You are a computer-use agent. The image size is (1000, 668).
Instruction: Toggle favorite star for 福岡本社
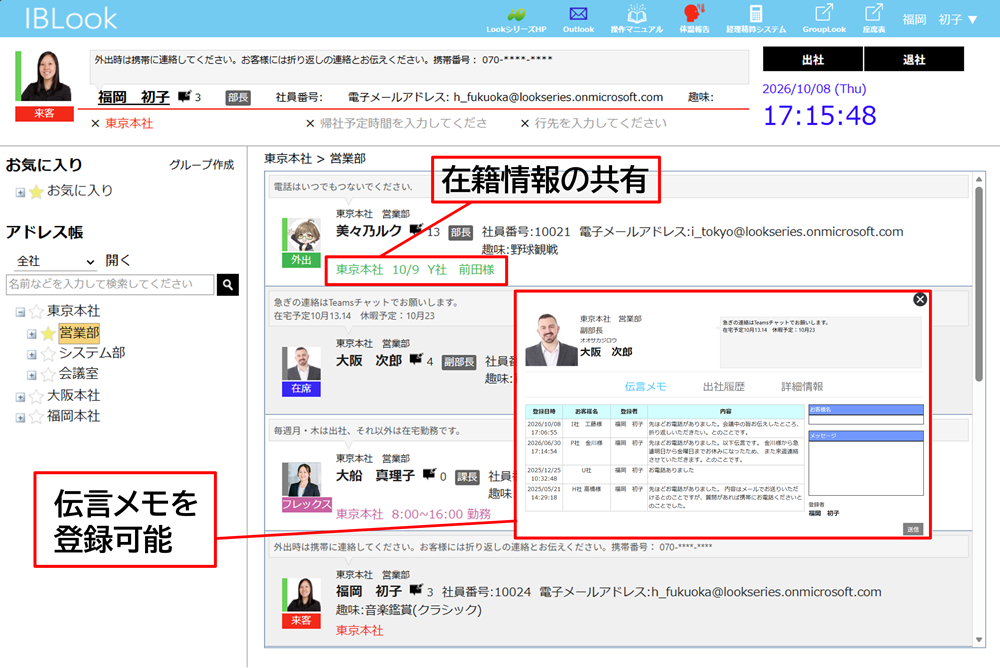(x=36, y=417)
